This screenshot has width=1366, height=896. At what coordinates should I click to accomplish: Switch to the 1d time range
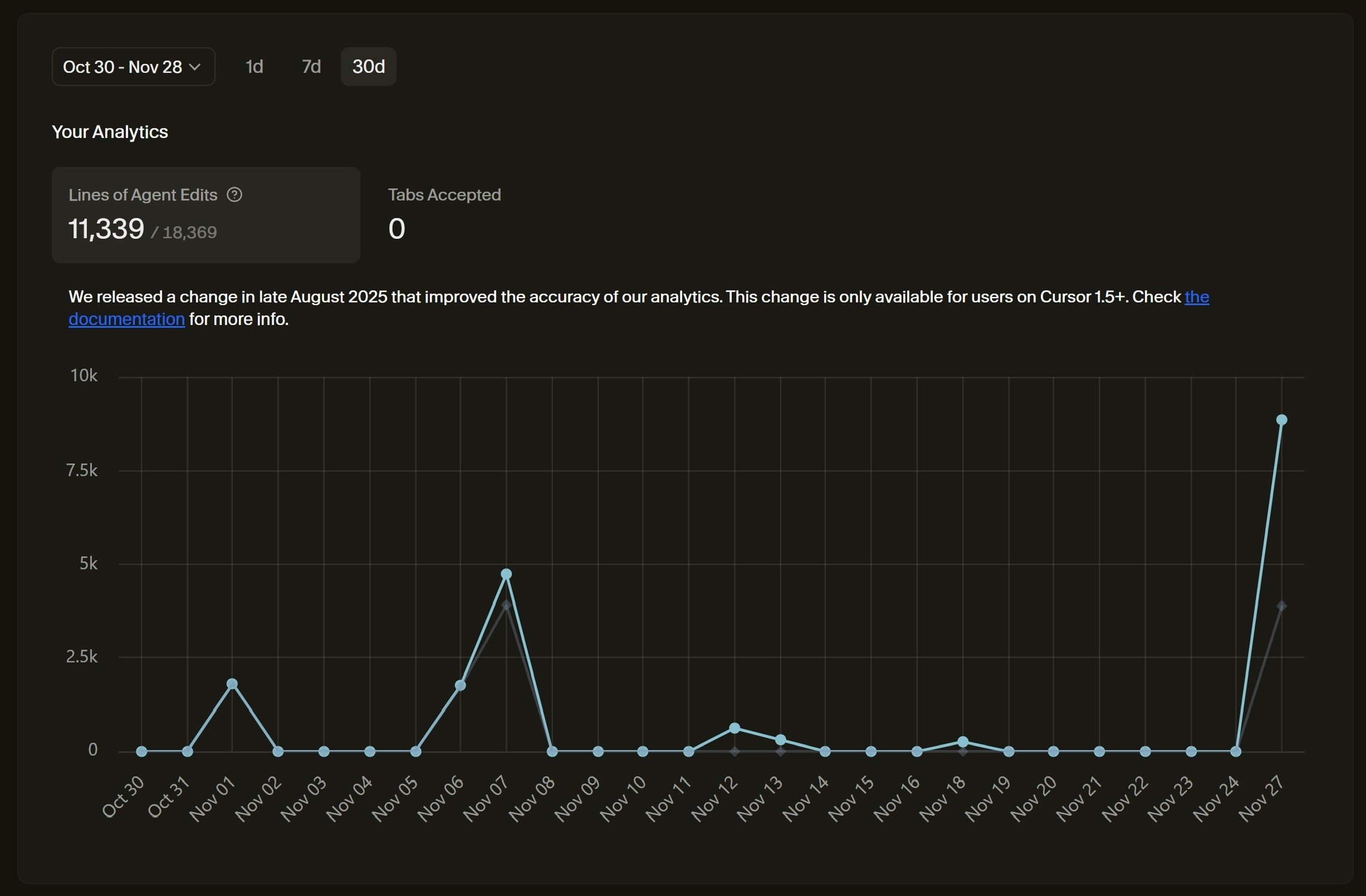[254, 67]
